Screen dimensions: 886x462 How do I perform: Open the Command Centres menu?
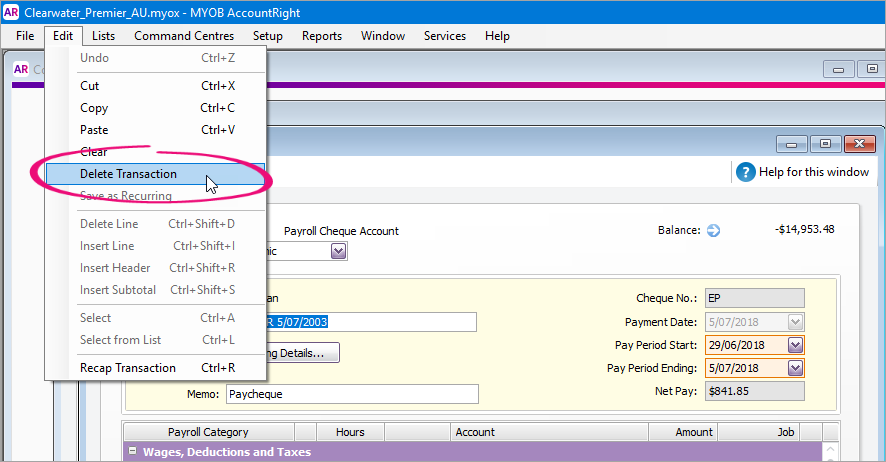point(184,36)
